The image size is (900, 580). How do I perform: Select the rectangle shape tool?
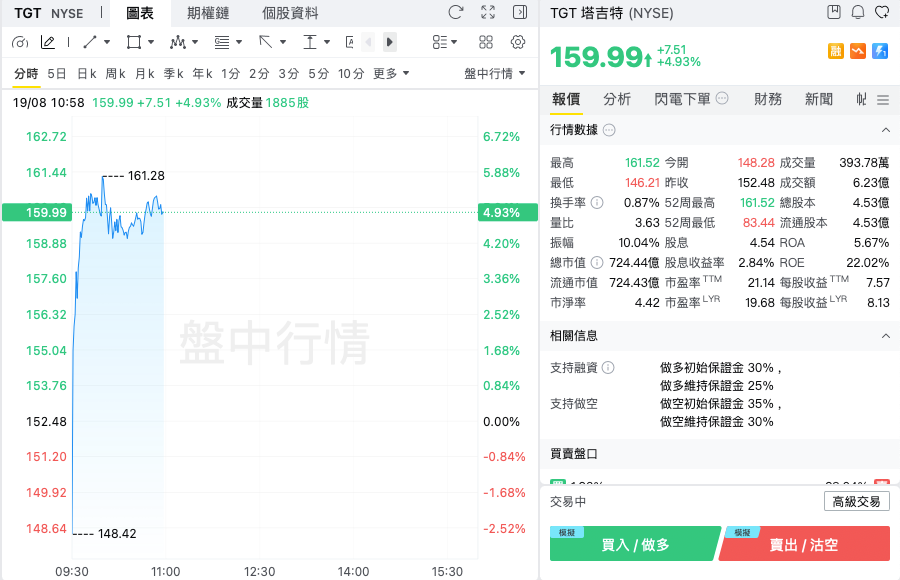(134, 42)
